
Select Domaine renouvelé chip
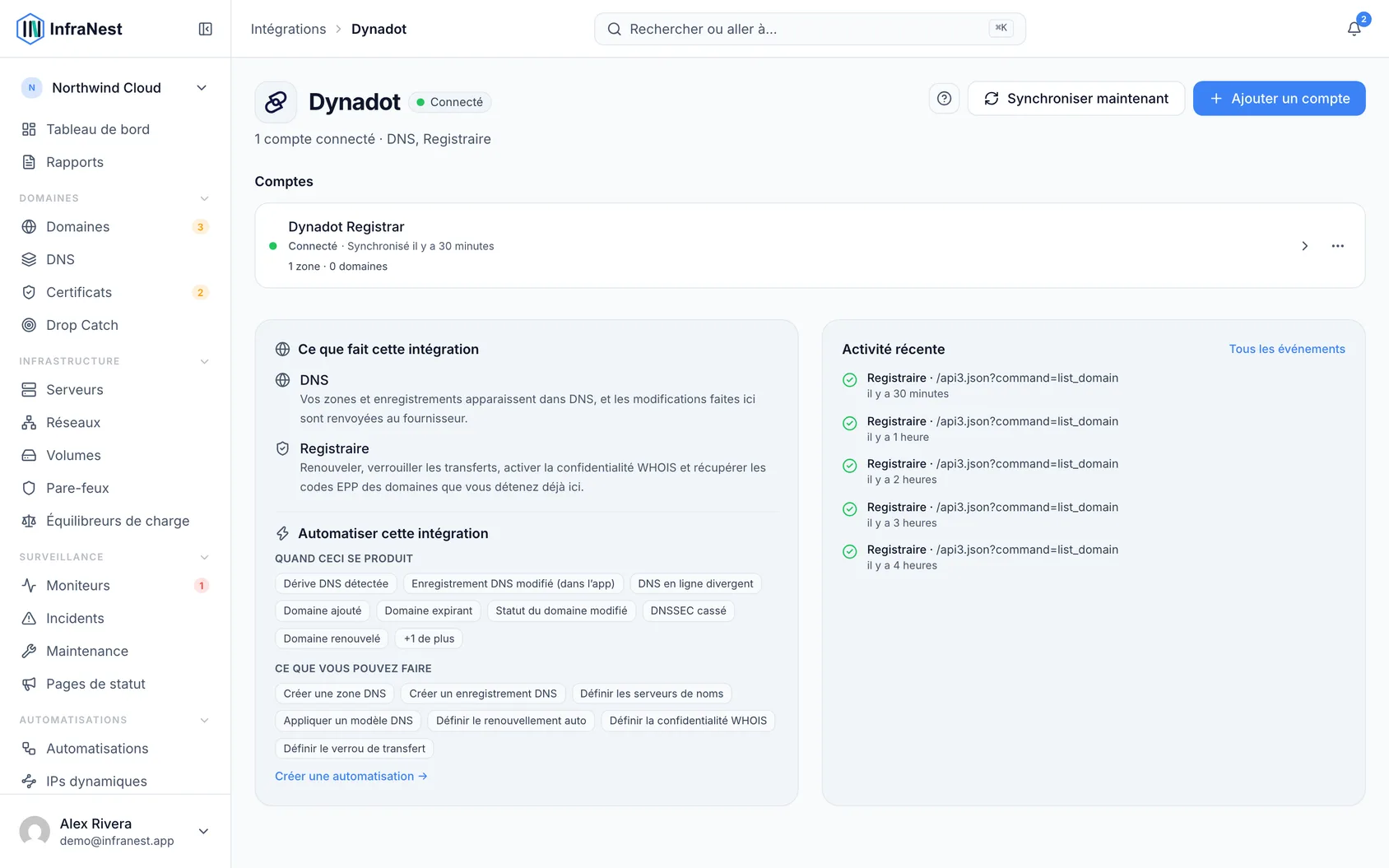coord(332,638)
